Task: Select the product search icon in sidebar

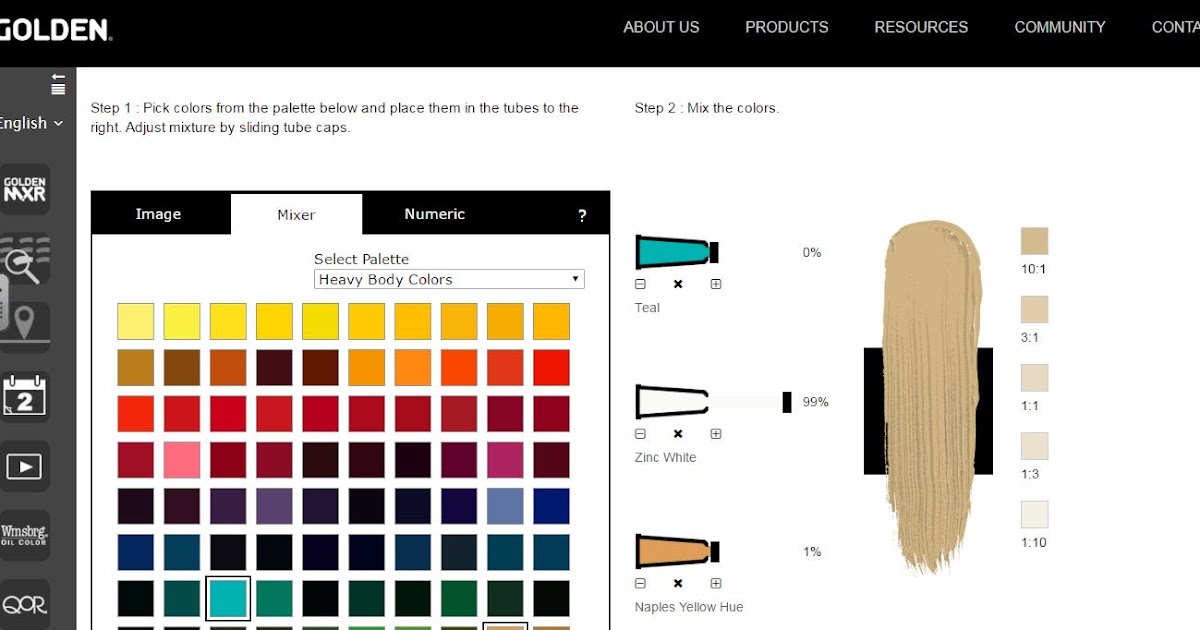Action: 25,258
